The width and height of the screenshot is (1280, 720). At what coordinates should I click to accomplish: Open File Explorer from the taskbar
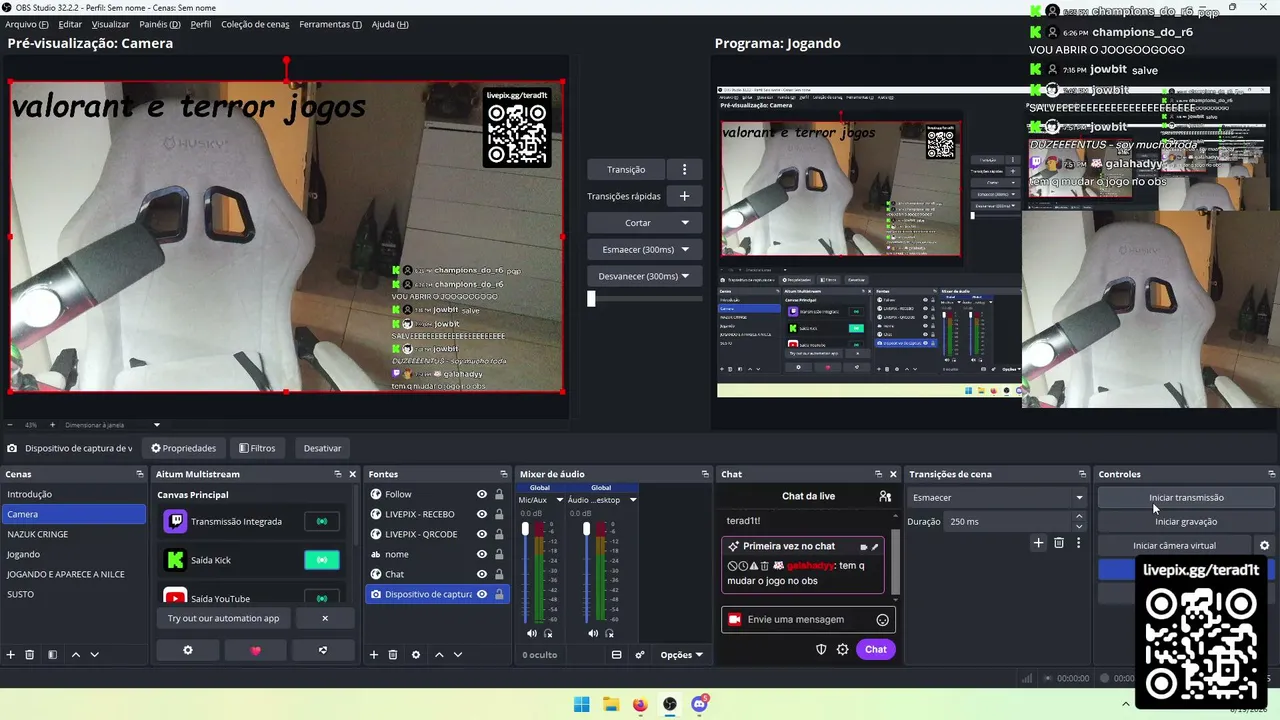(610, 704)
